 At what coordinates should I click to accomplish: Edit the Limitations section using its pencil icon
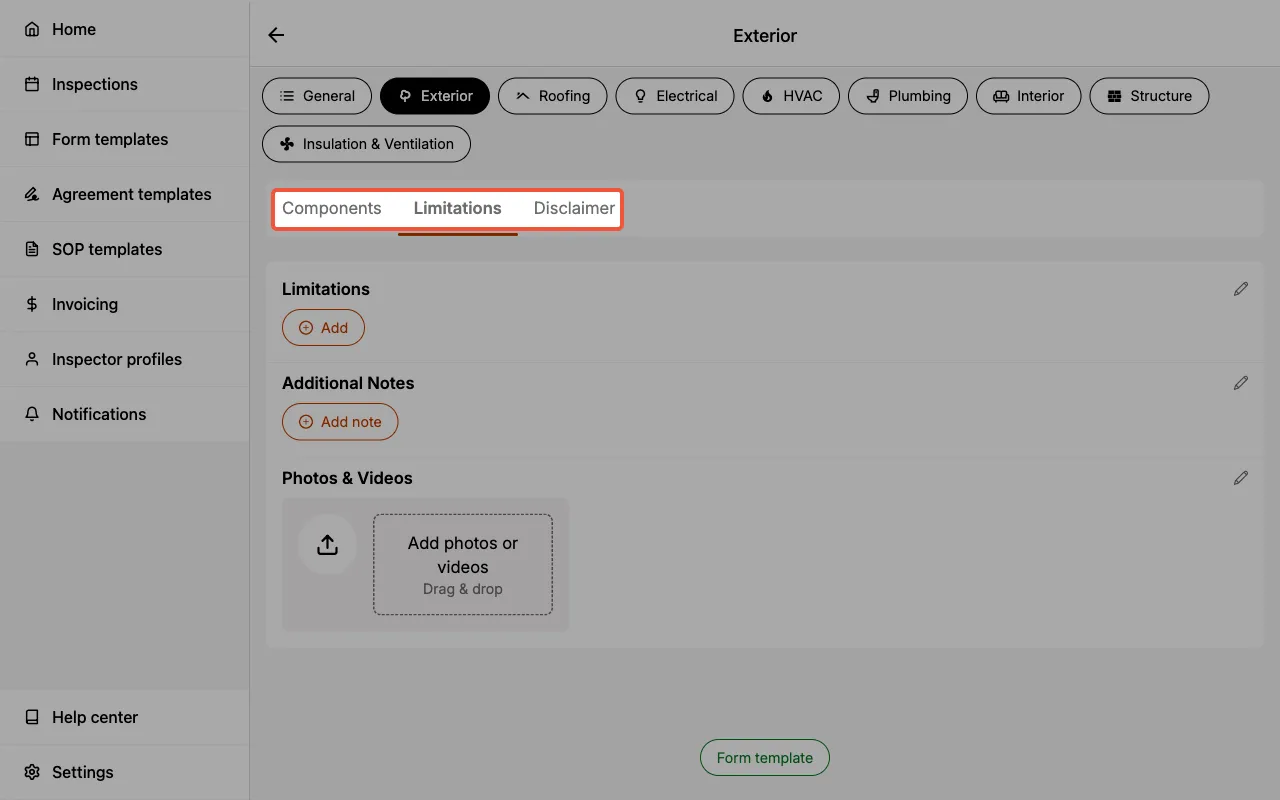[1241, 288]
